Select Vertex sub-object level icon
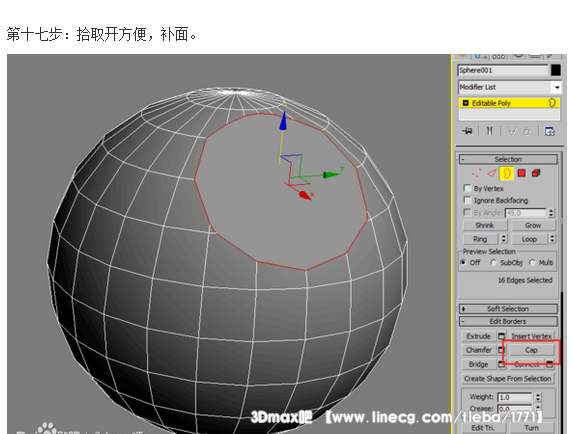This screenshot has width=572, height=434. pyautogui.click(x=476, y=173)
